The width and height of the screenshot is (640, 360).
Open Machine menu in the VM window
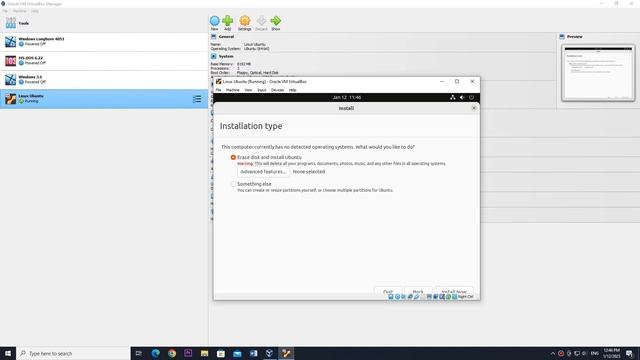pos(233,90)
